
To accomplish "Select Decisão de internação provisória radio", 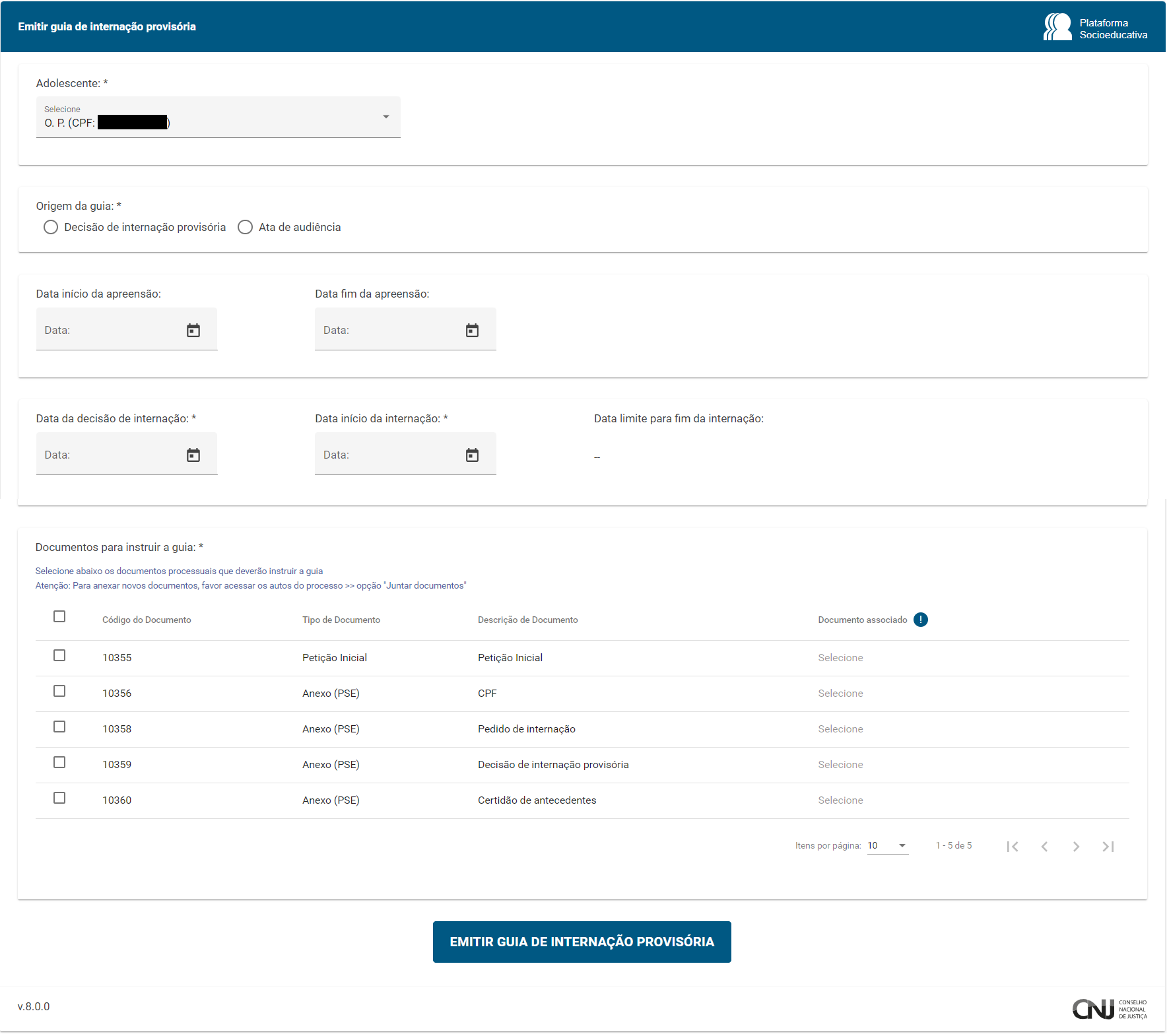I will coord(51,227).
